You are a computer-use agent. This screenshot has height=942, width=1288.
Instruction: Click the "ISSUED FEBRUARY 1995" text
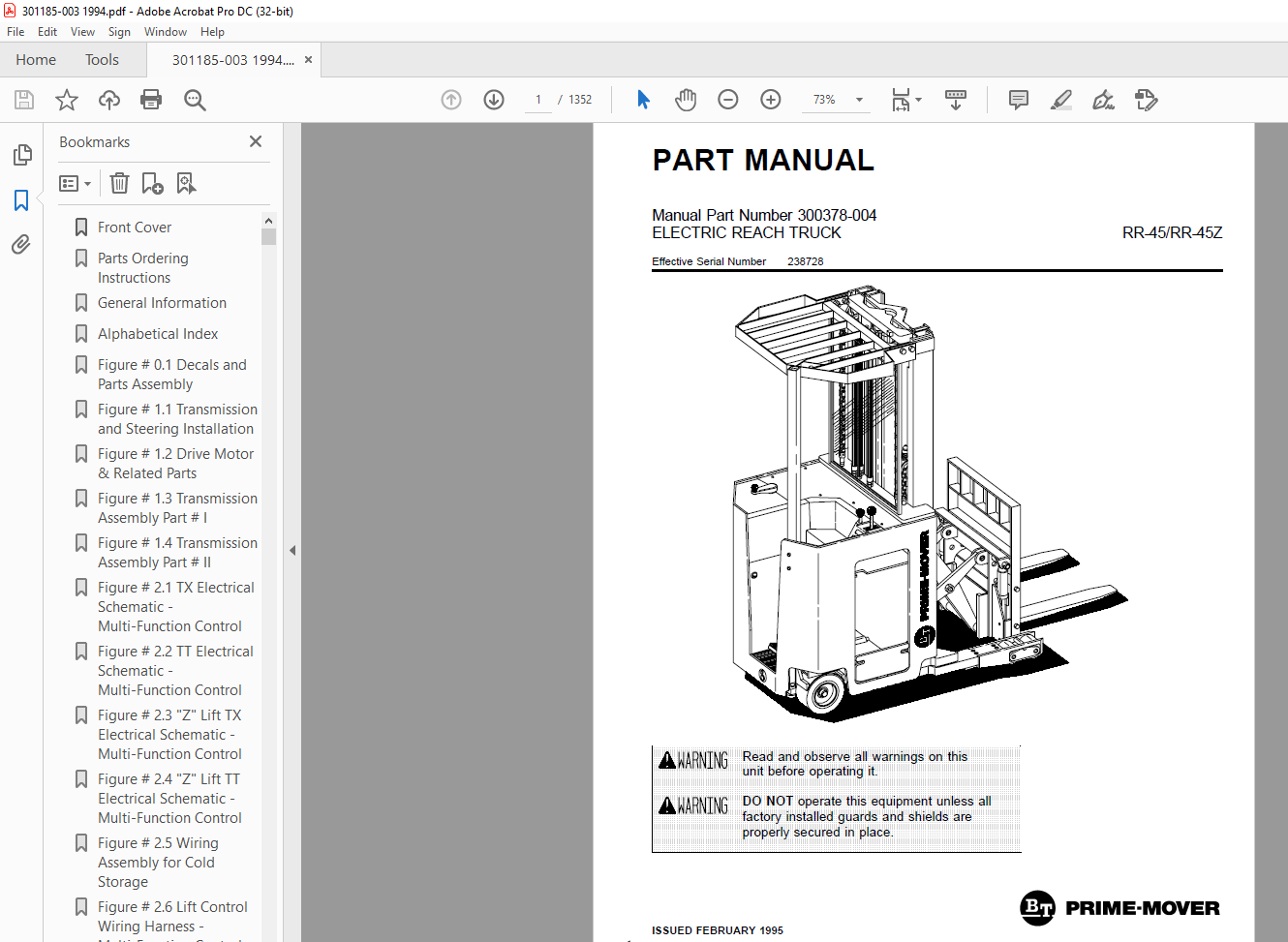[718, 930]
